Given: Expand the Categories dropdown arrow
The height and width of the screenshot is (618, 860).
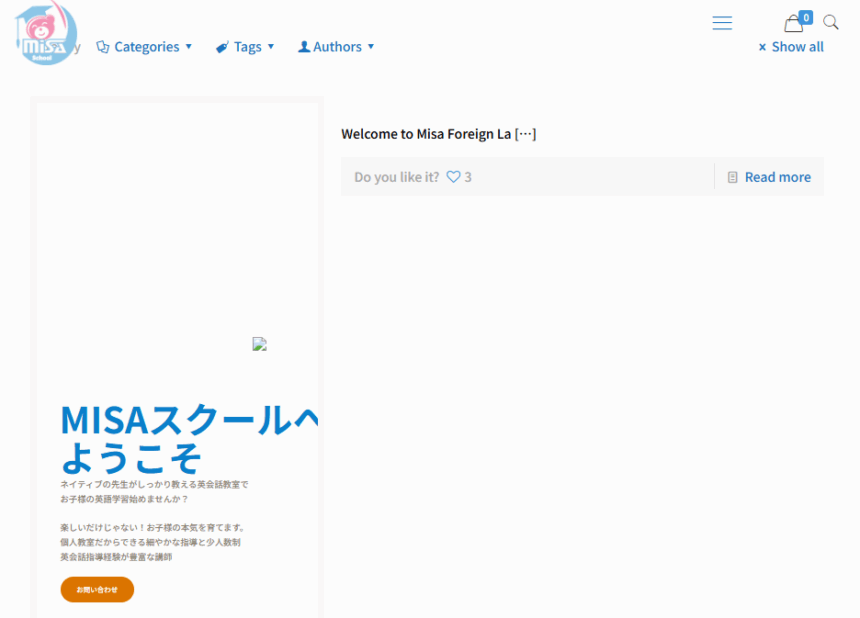Looking at the screenshot, I should click(189, 47).
